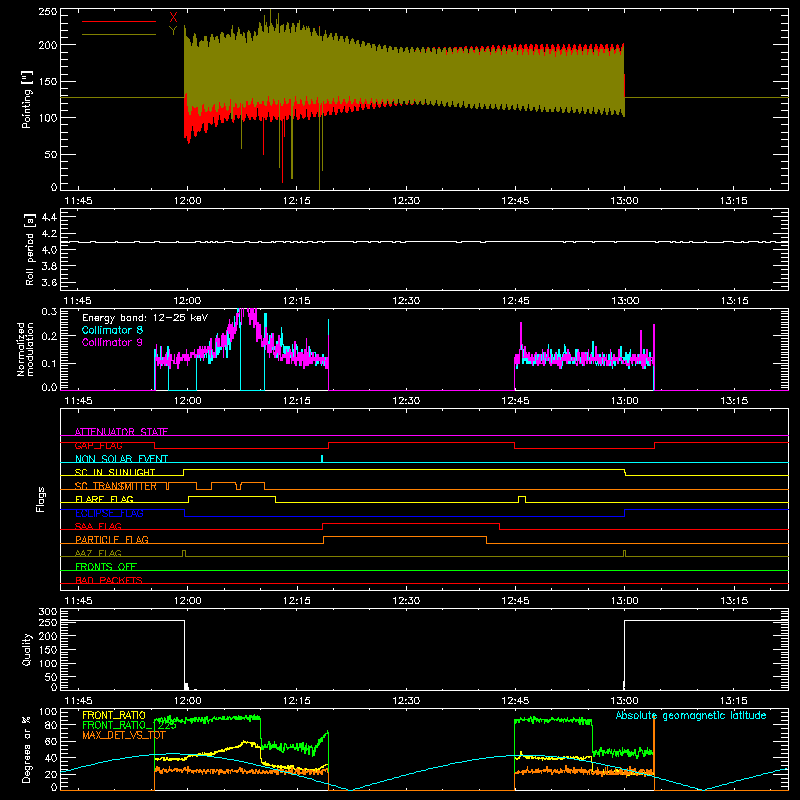Click the blue ECLIPSE_FLAG label
This screenshot has height=800, width=800.
(x=109, y=513)
